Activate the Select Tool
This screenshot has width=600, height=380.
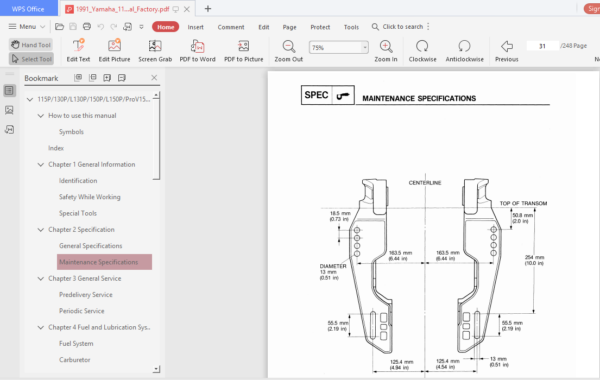click(31, 59)
